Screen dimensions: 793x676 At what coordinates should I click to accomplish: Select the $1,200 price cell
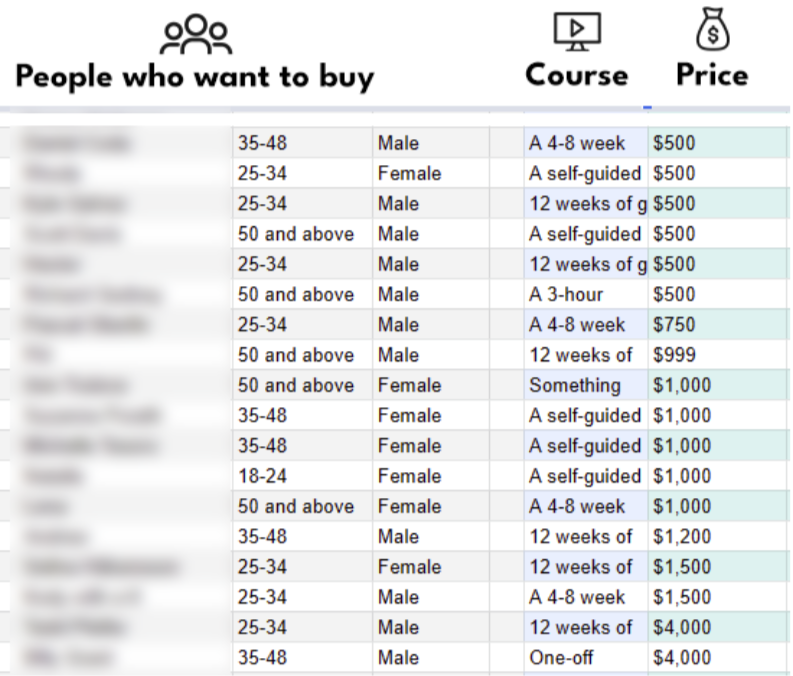click(718, 536)
